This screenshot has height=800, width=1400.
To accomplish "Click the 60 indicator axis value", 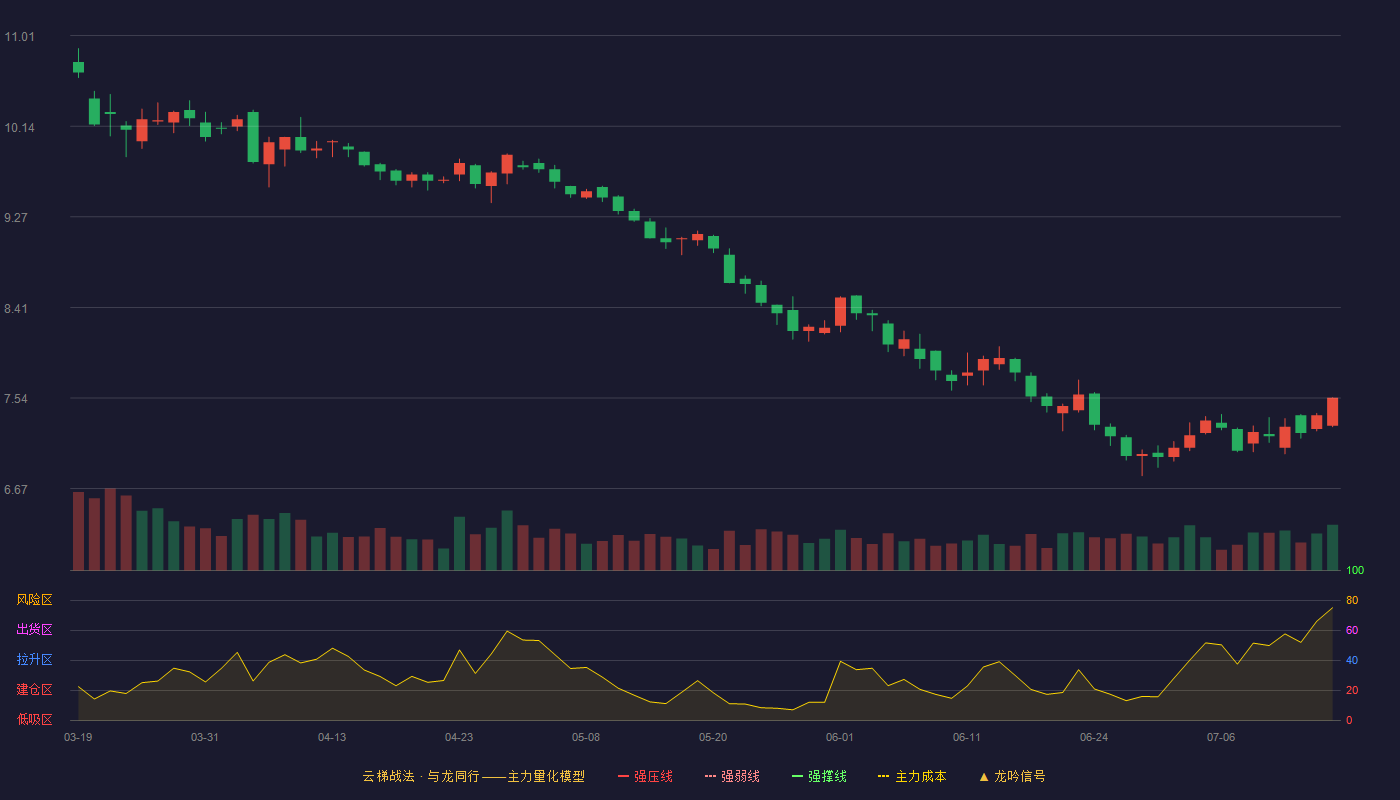I will click(x=1352, y=630).
